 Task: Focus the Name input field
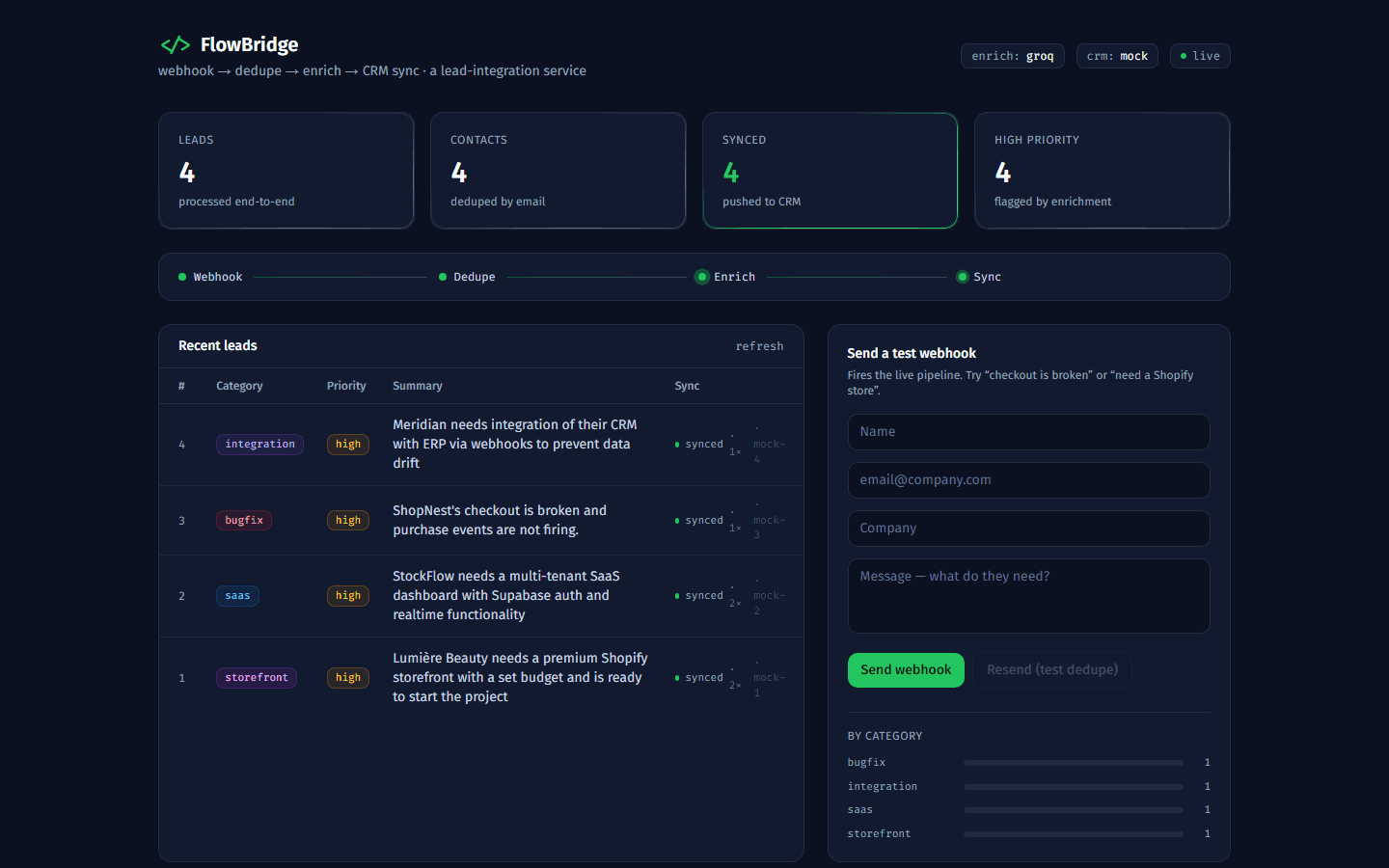pos(1028,432)
